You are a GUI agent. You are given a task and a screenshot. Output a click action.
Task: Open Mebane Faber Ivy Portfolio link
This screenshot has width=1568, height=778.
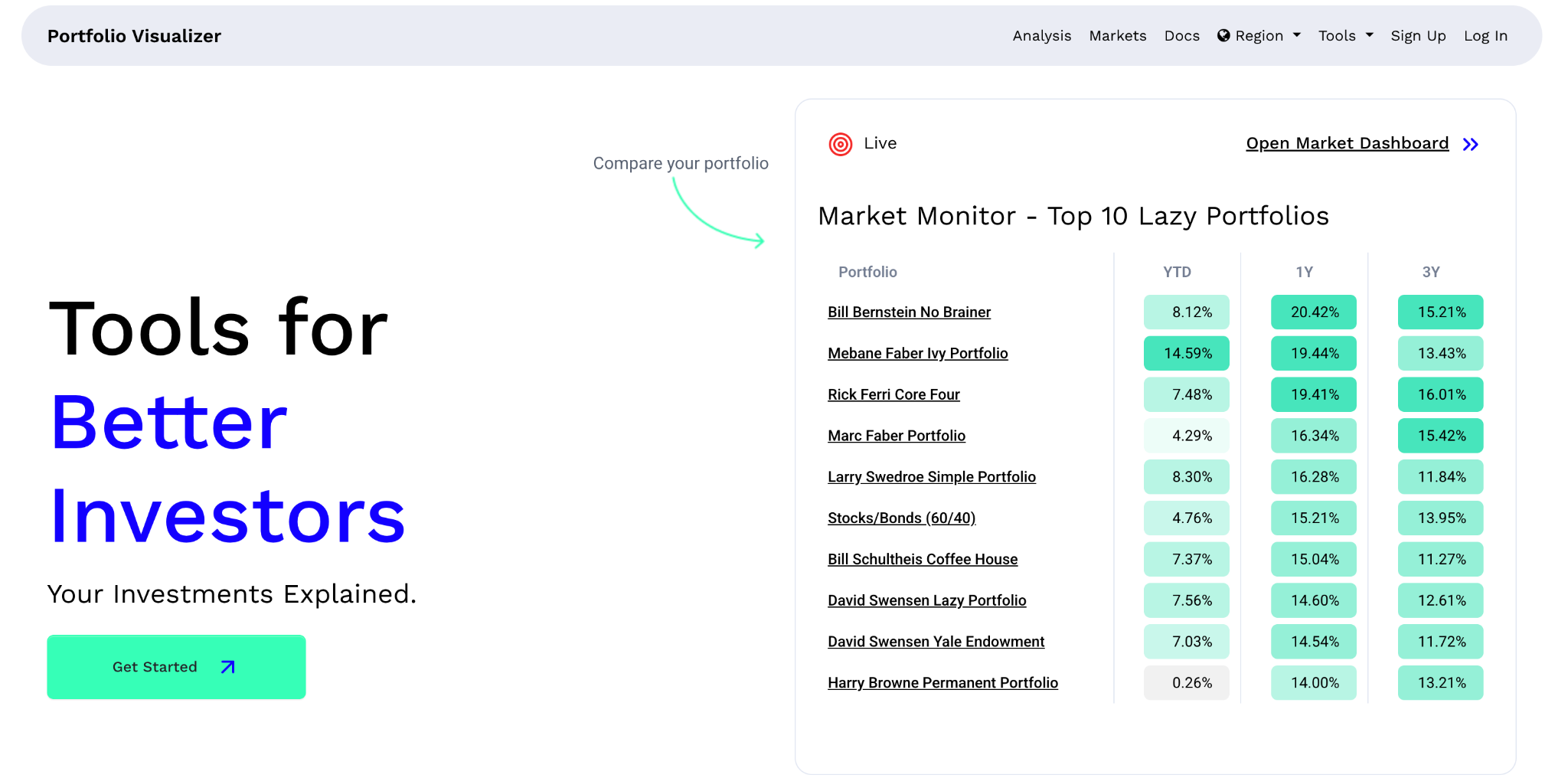pyautogui.click(x=917, y=353)
